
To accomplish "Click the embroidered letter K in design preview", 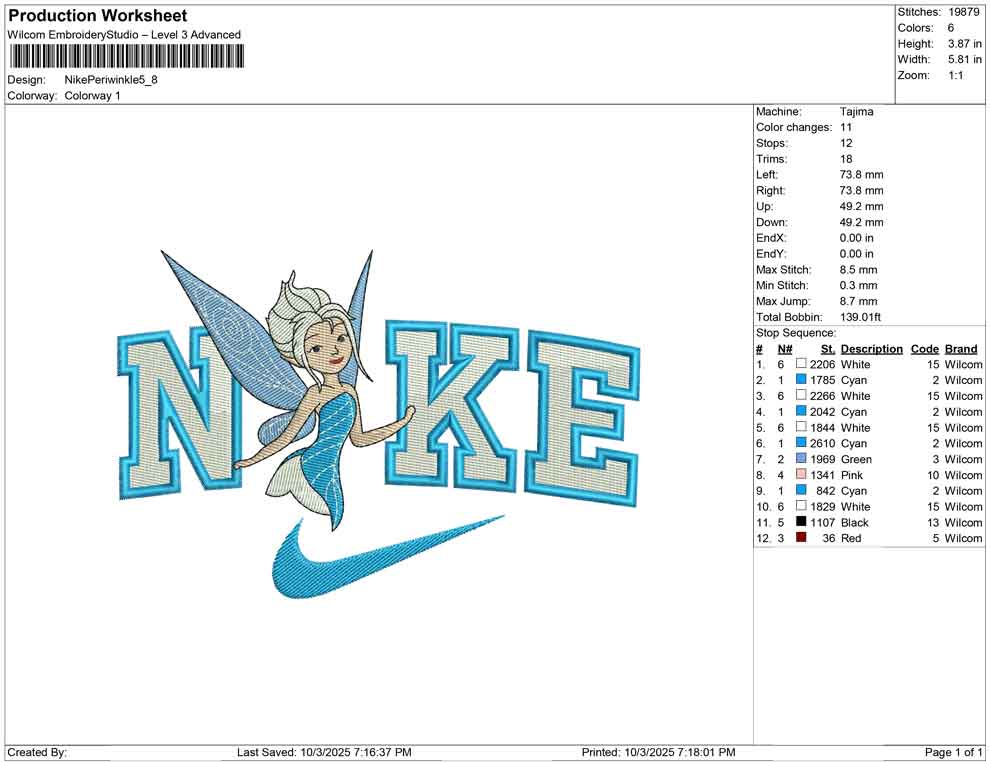I will (451, 404).
